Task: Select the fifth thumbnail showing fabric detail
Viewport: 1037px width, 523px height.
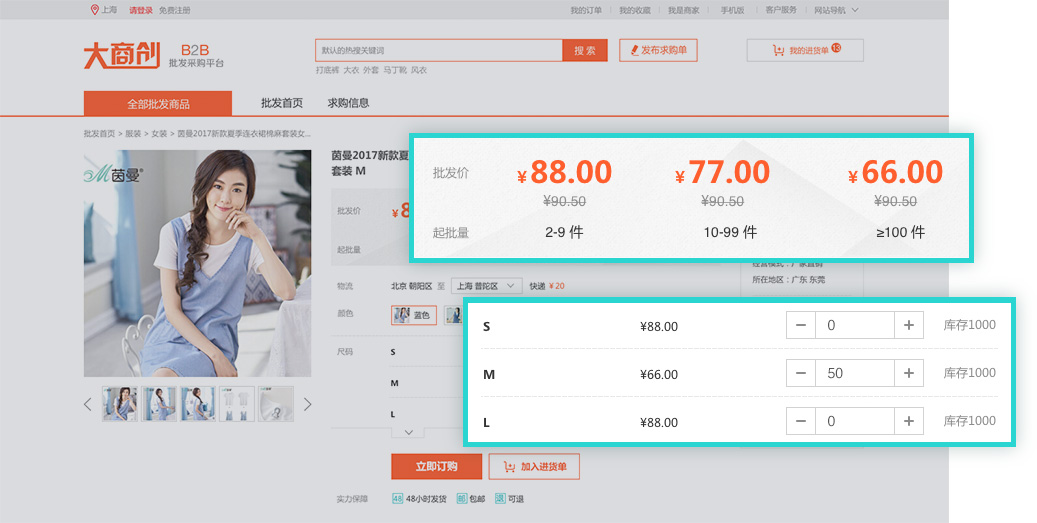Action: click(x=276, y=404)
